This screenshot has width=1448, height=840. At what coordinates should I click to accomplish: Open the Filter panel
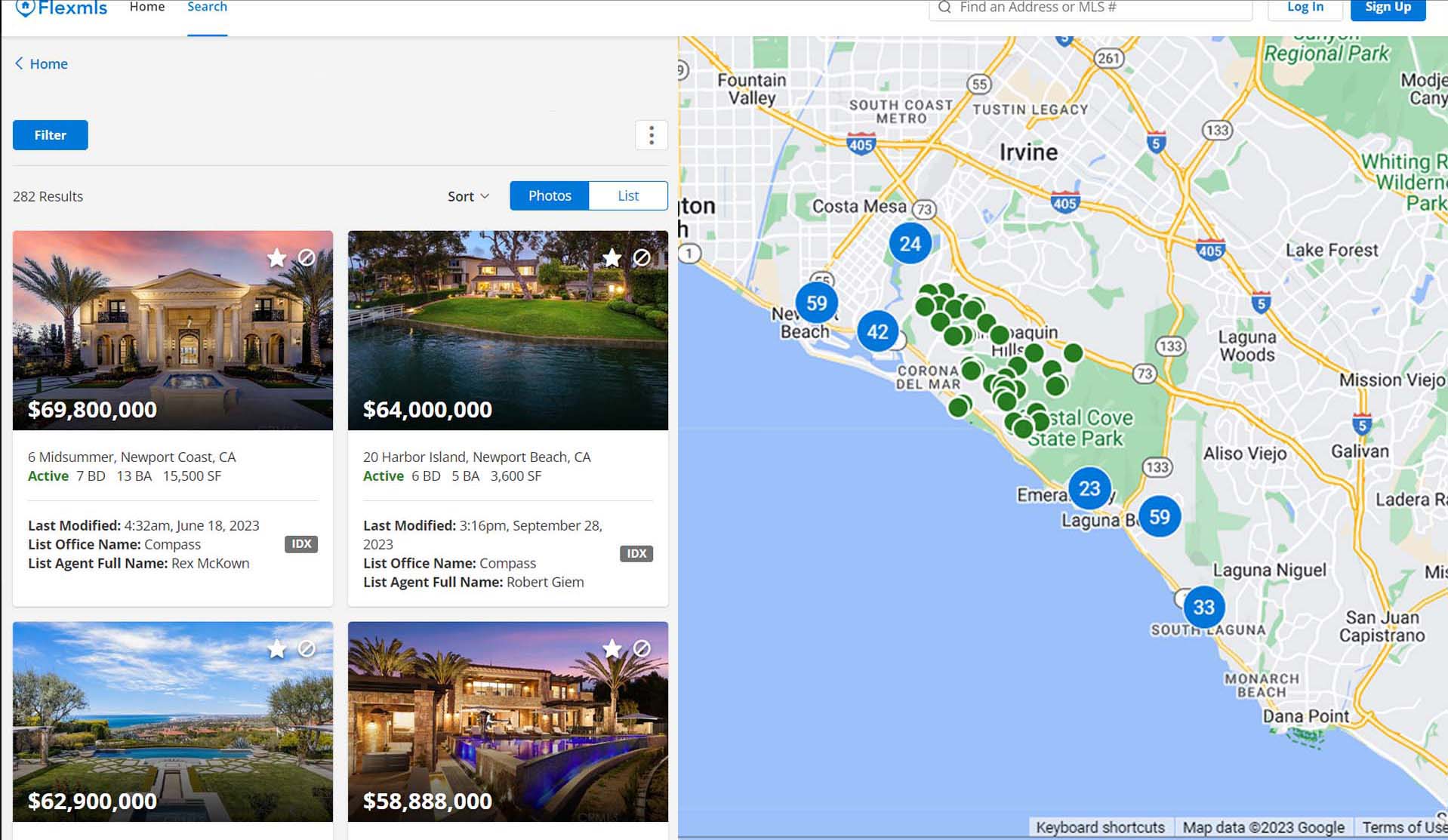(x=50, y=134)
